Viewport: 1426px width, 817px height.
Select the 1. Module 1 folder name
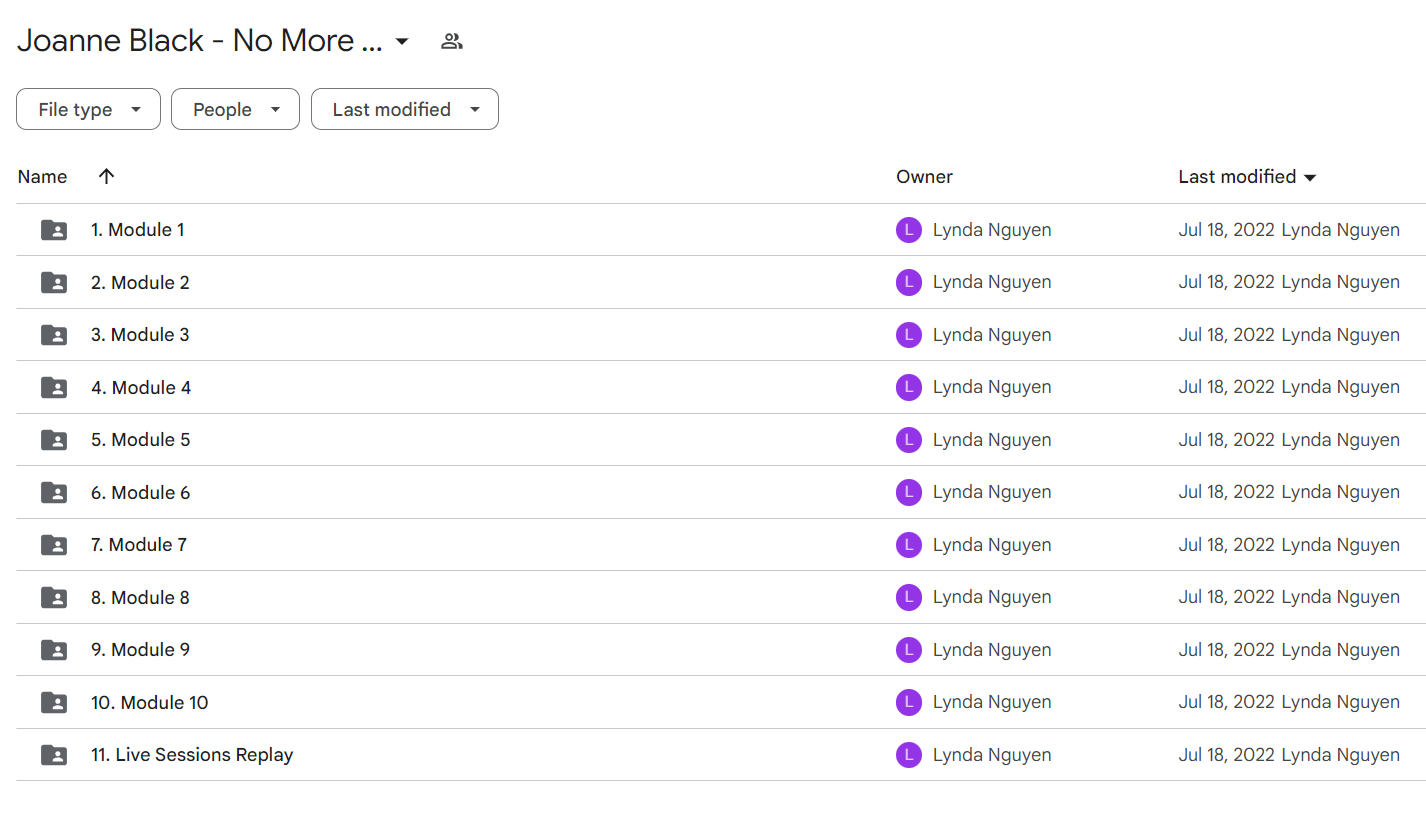[138, 230]
